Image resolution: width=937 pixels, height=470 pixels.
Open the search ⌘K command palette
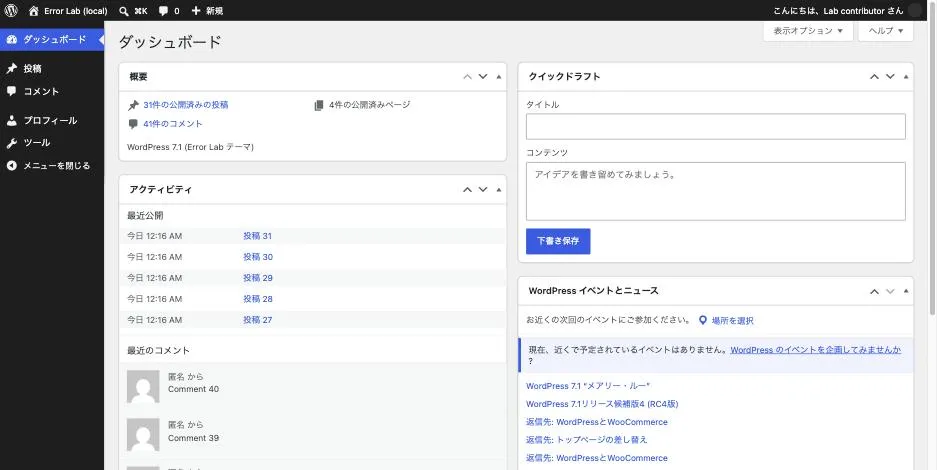point(133,11)
